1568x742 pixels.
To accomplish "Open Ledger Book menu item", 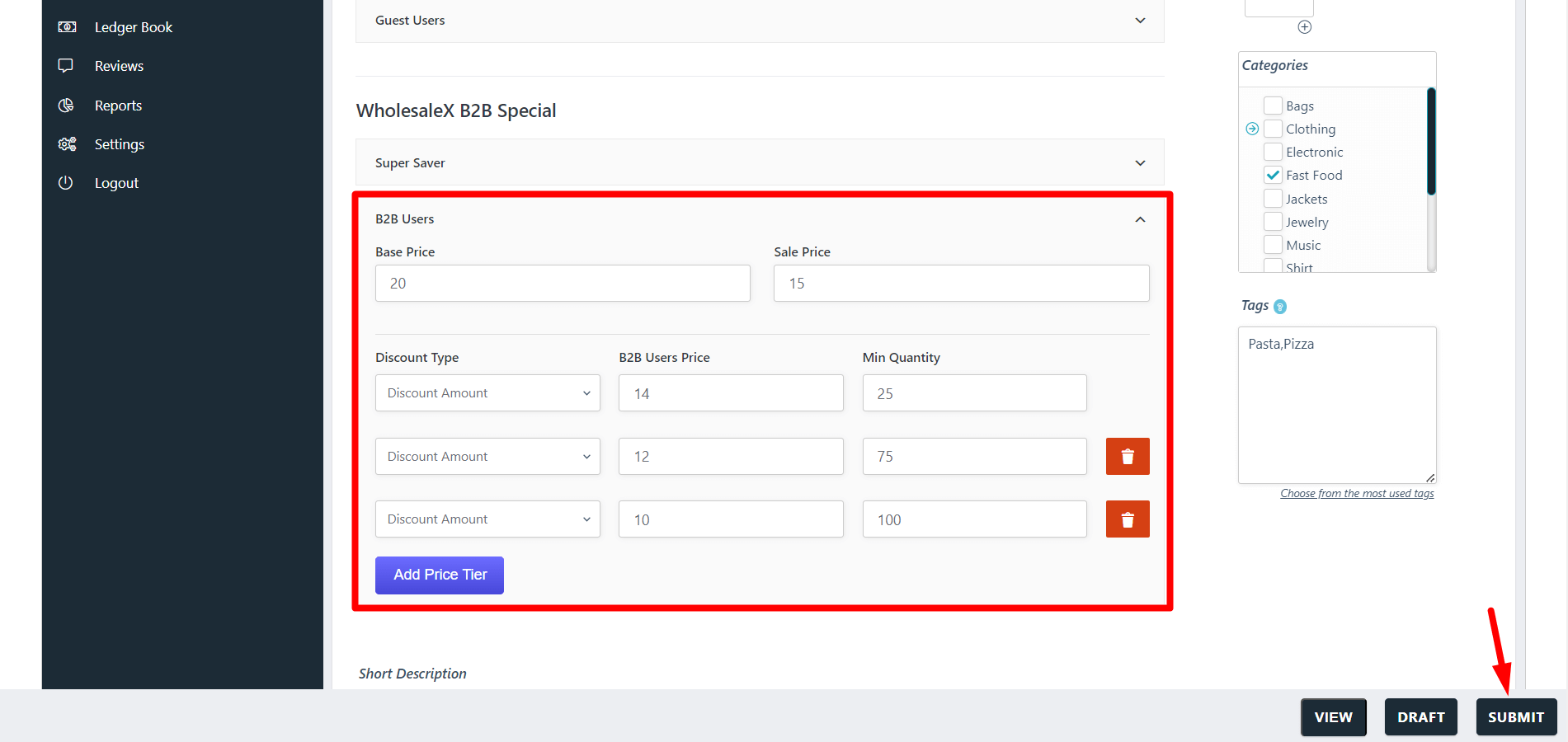I will click(x=134, y=27).
